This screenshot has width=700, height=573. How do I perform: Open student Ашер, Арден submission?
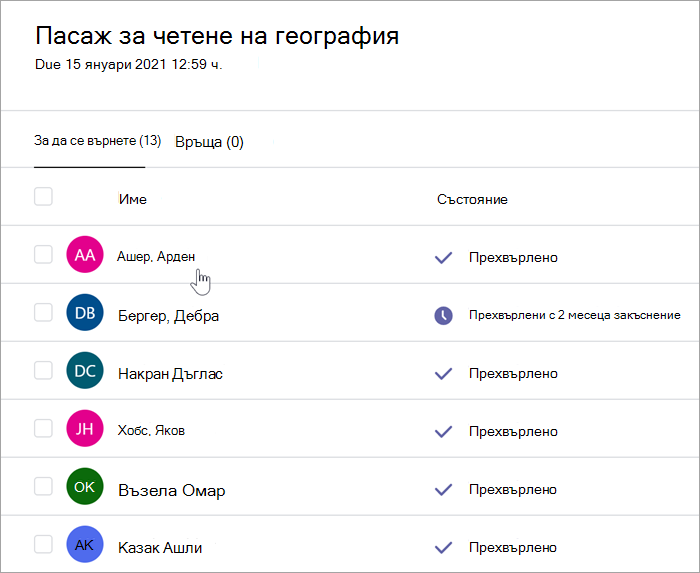pos(156,257)
